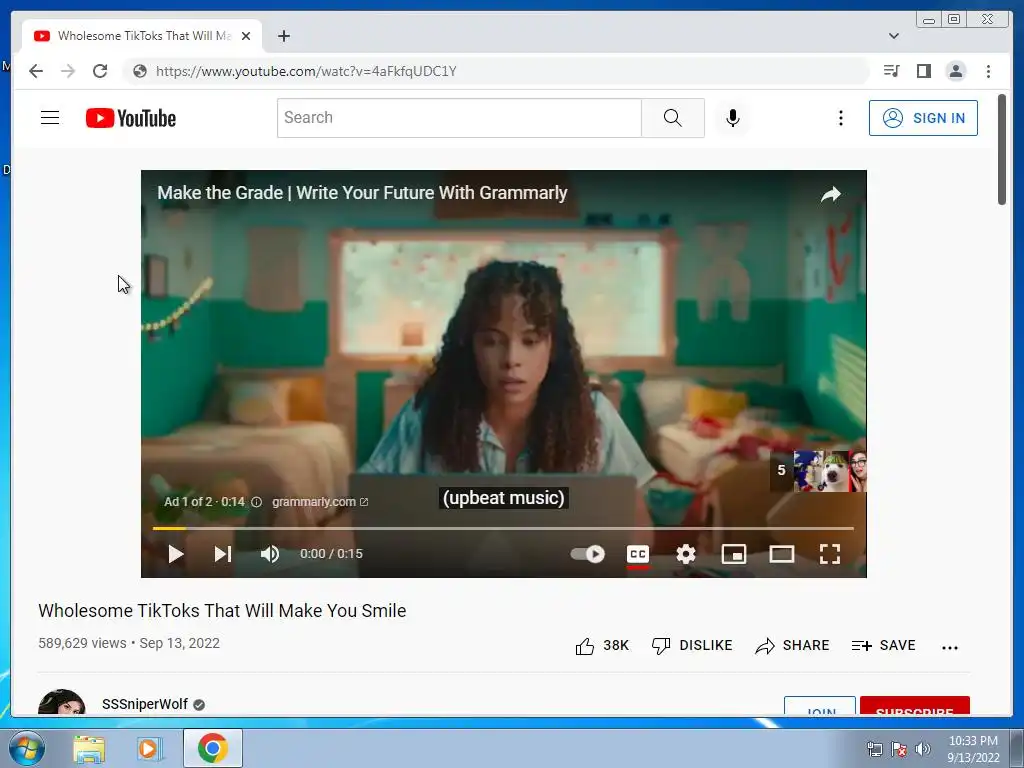This screenshot has width=1024, height=768.
Task: Open the ad title Make the Grade
Action: (362, 193)
